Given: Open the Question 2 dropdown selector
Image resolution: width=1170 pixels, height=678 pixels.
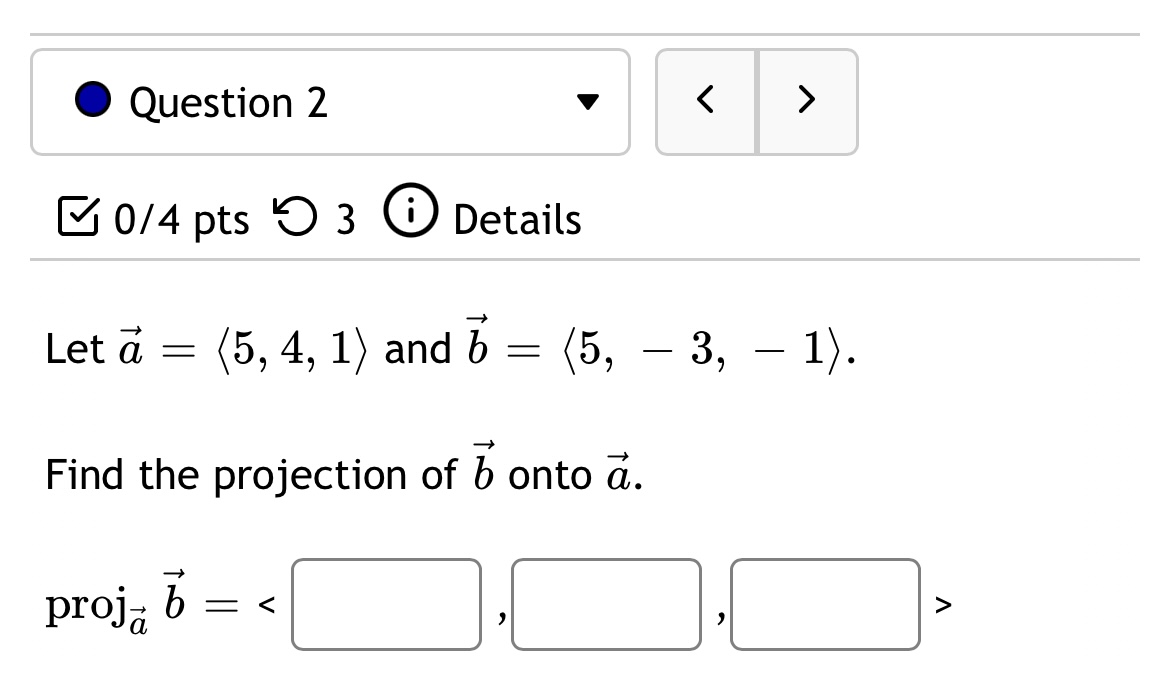Looking at the screenshot, I should pyautogui.click(x=330, y=101).
